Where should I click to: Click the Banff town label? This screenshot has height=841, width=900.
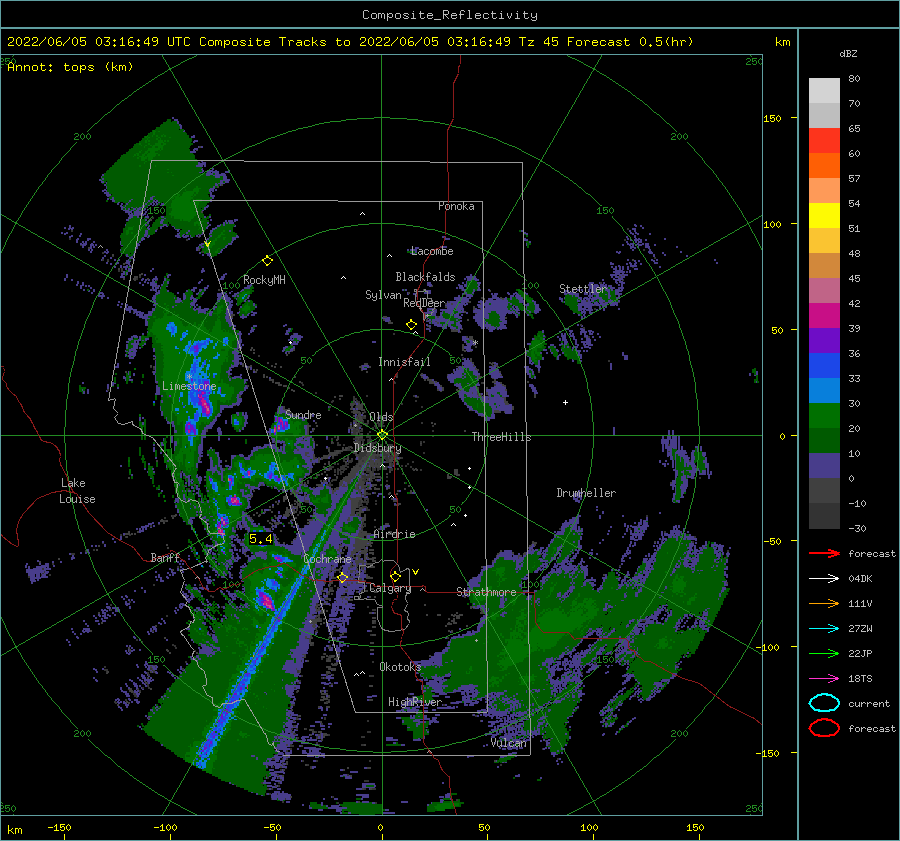pos(165,557)
